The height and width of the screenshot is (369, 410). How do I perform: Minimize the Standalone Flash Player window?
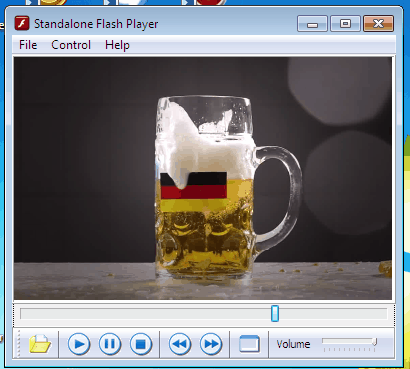[x=312, y=24]
